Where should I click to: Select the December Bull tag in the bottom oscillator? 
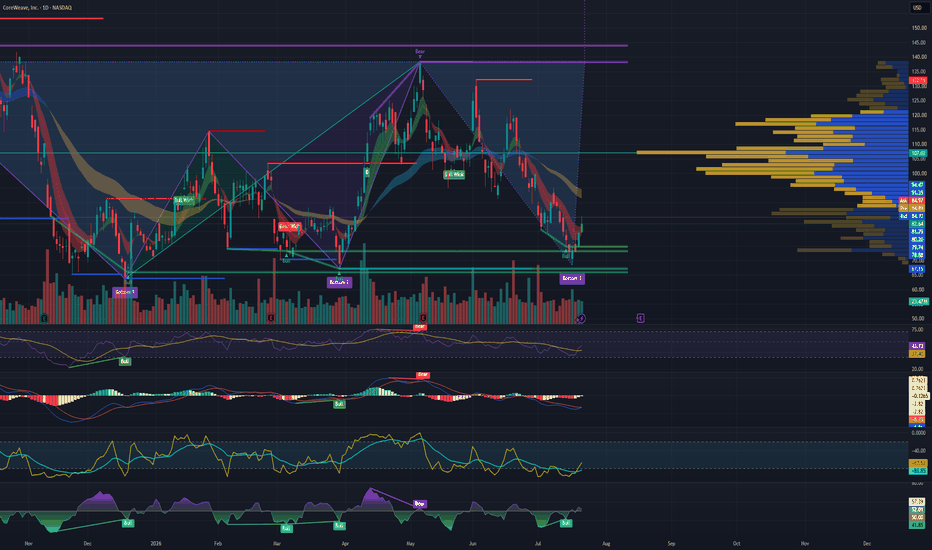[127, 523]
